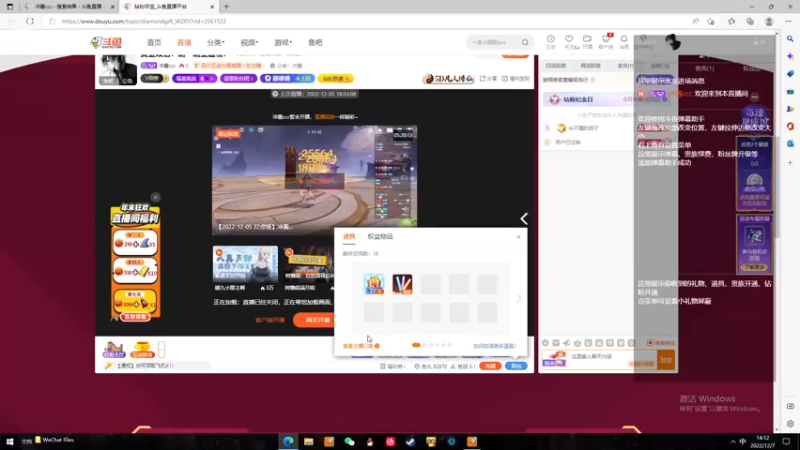
Task: Add a sidebar app with the plus icon
Action: point(790,163)
